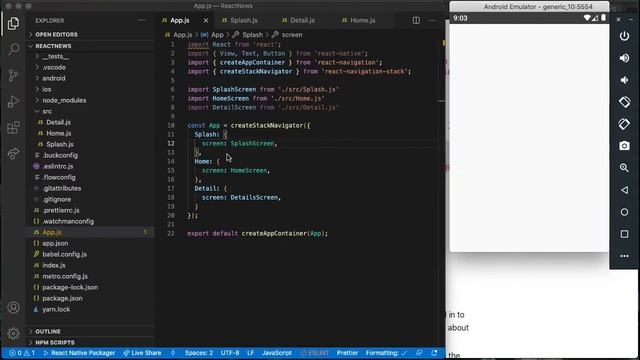Expand the NPM SCRIPTS section
Screen dimensions: 640x360
click(55, 342)
